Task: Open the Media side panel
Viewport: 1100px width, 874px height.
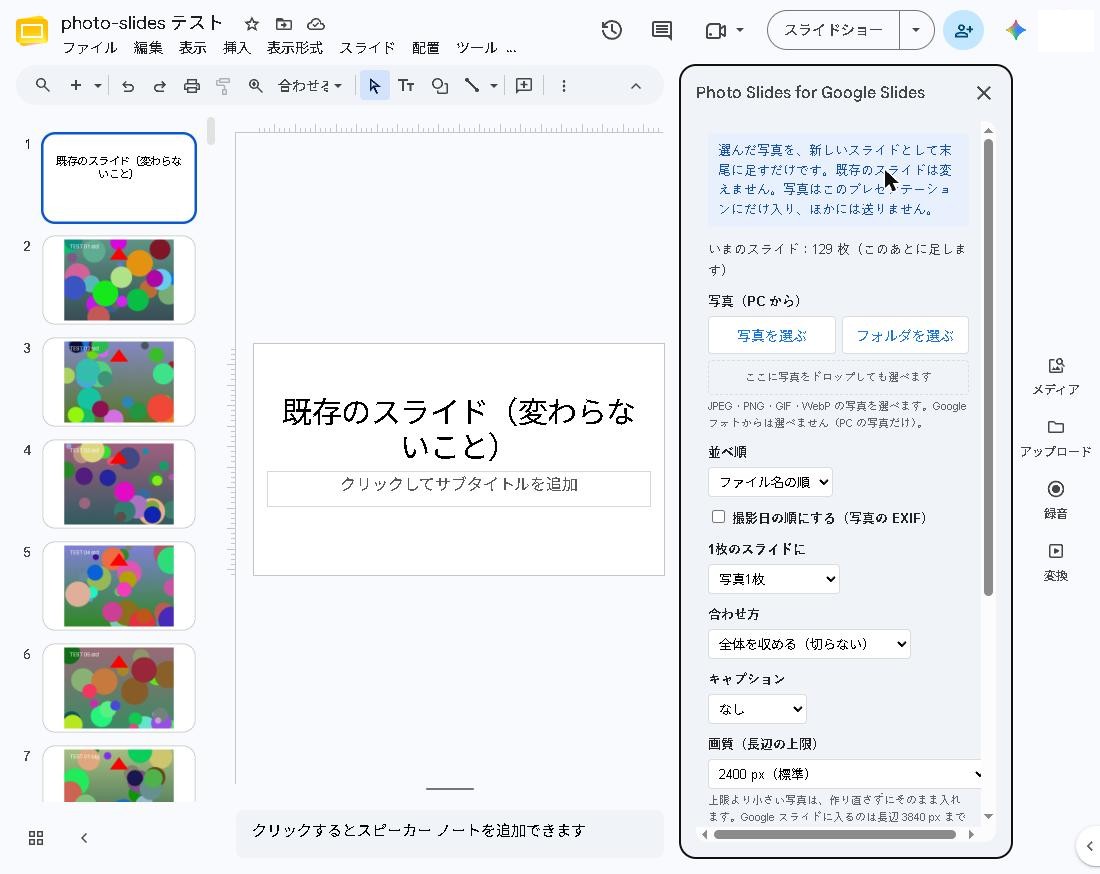Action: click(x=1056, y=375)
